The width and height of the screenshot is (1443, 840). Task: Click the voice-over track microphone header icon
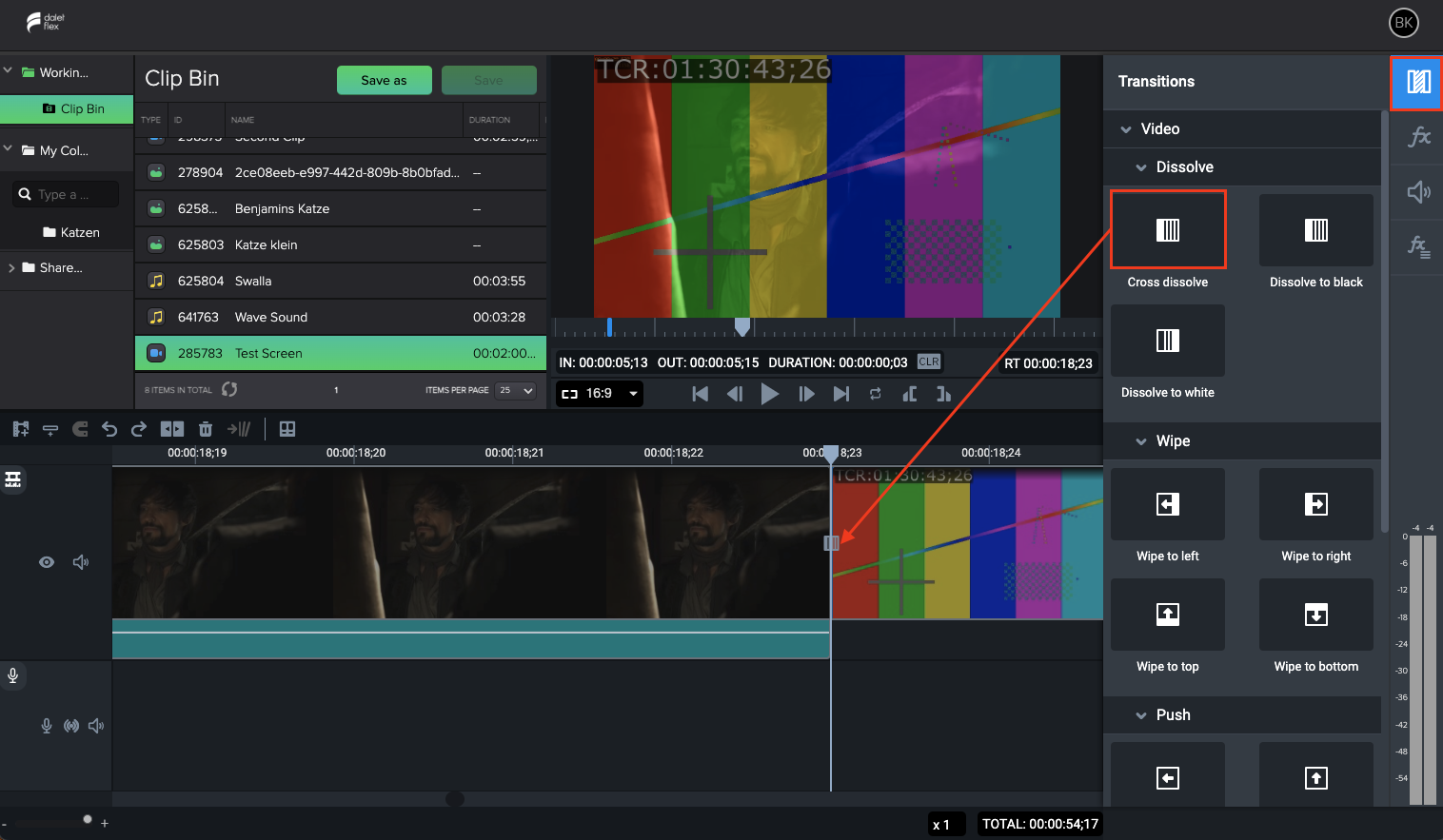pyautogui.click(x=13, y=675)
